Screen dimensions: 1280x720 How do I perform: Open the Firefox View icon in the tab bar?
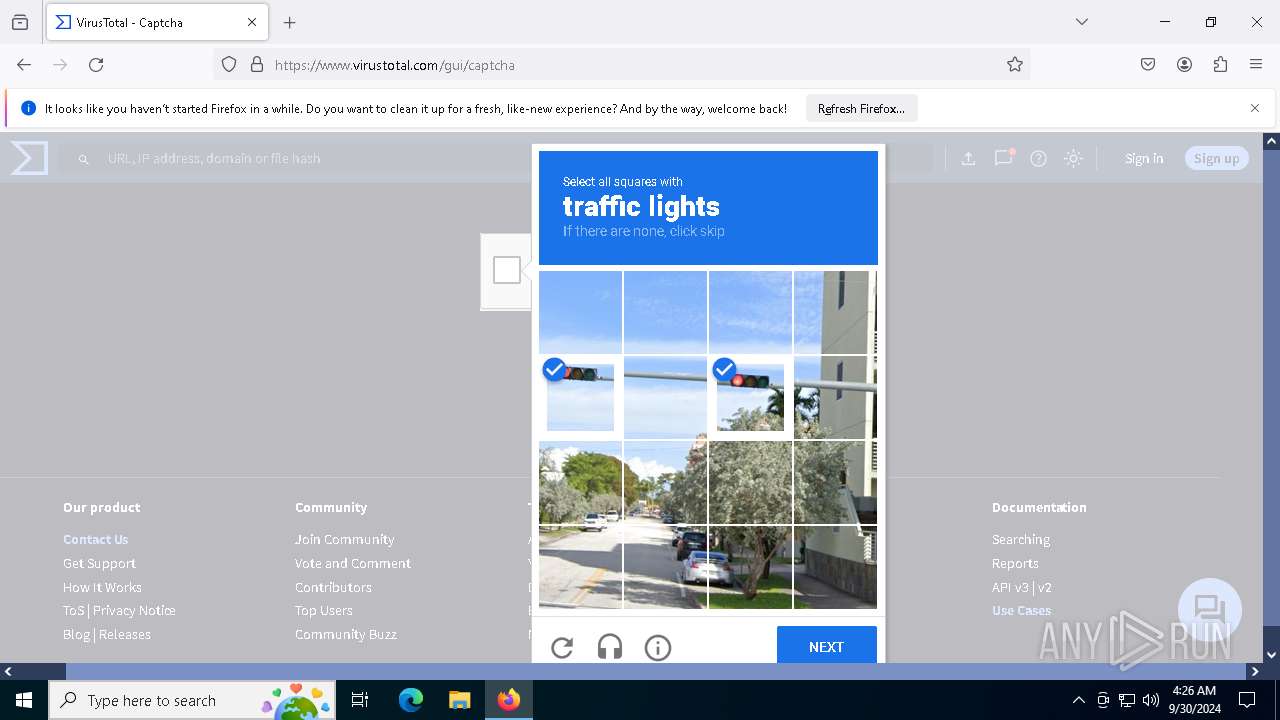(20, 22)
